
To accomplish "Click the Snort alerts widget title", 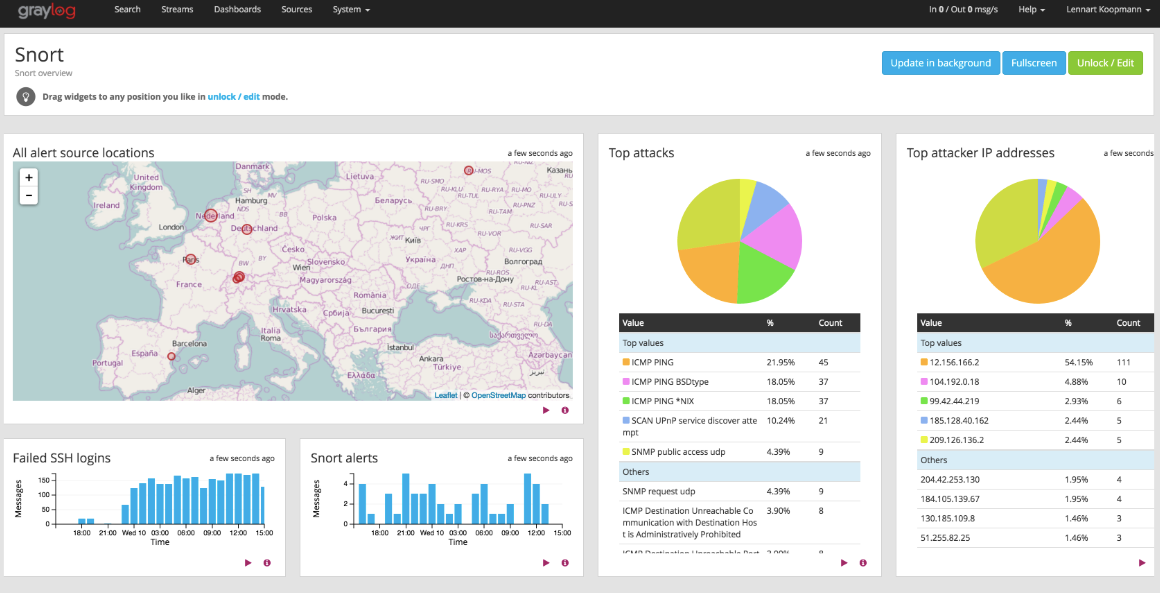I will pos(344,458).
